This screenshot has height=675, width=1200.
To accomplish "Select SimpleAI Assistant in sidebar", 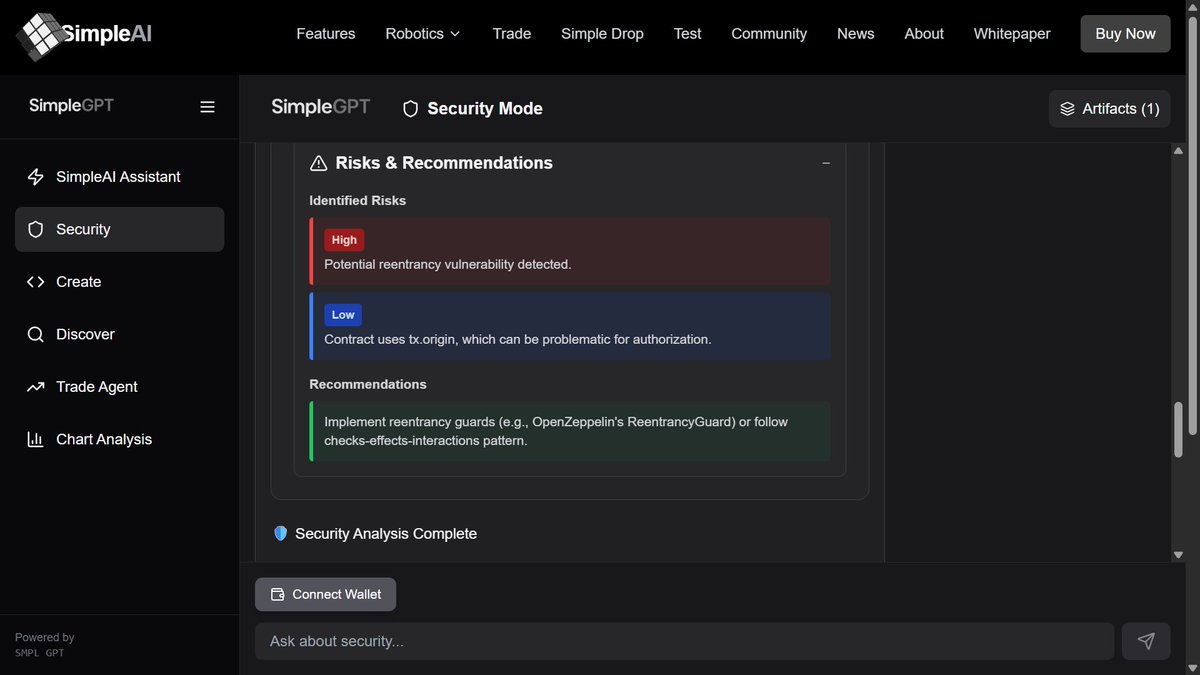I will click(x=120, y=177).
